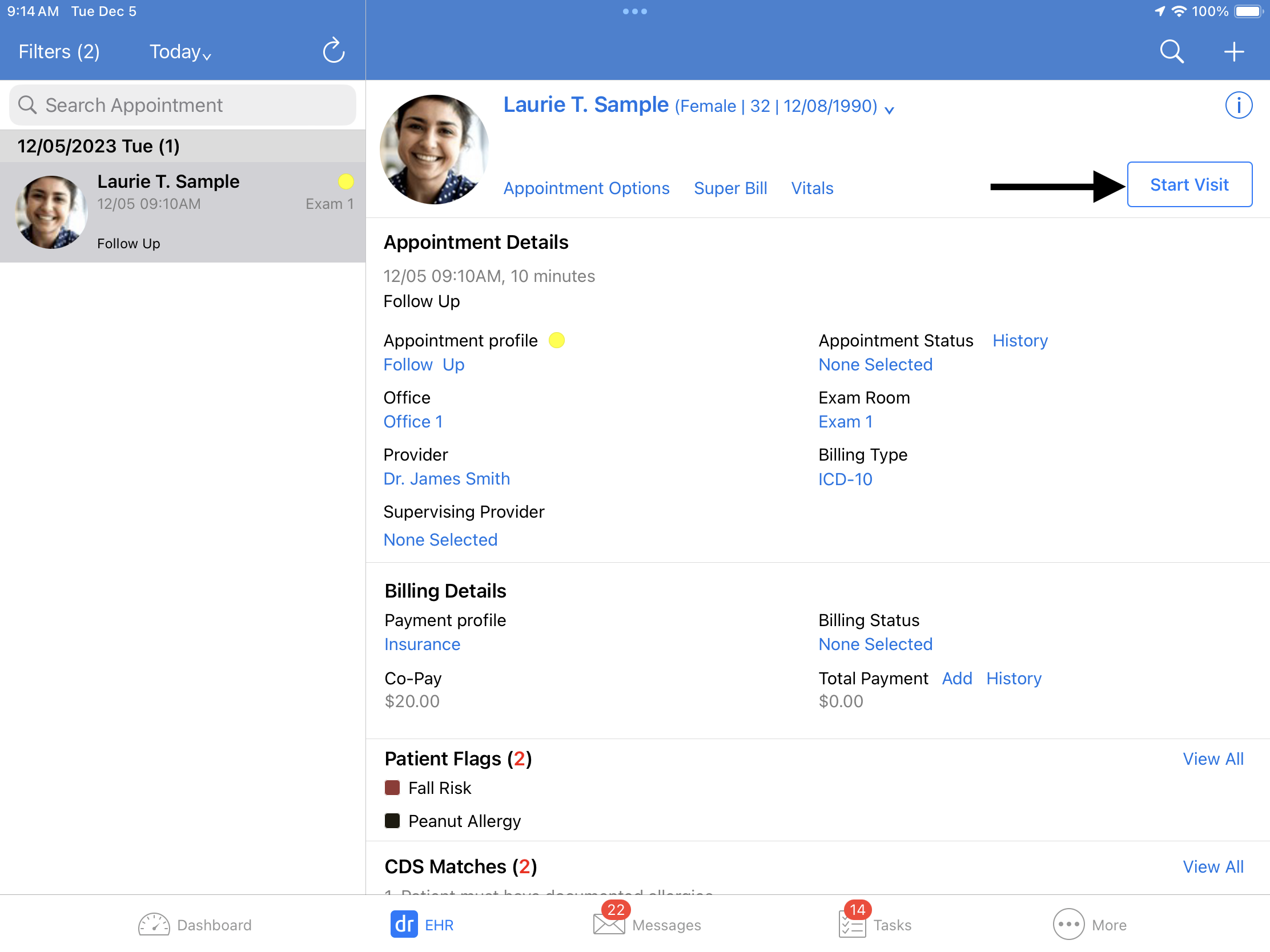Change provider Dr. James Smith
The width and height of the screenshot is (1270, 952).
[447, 479]
